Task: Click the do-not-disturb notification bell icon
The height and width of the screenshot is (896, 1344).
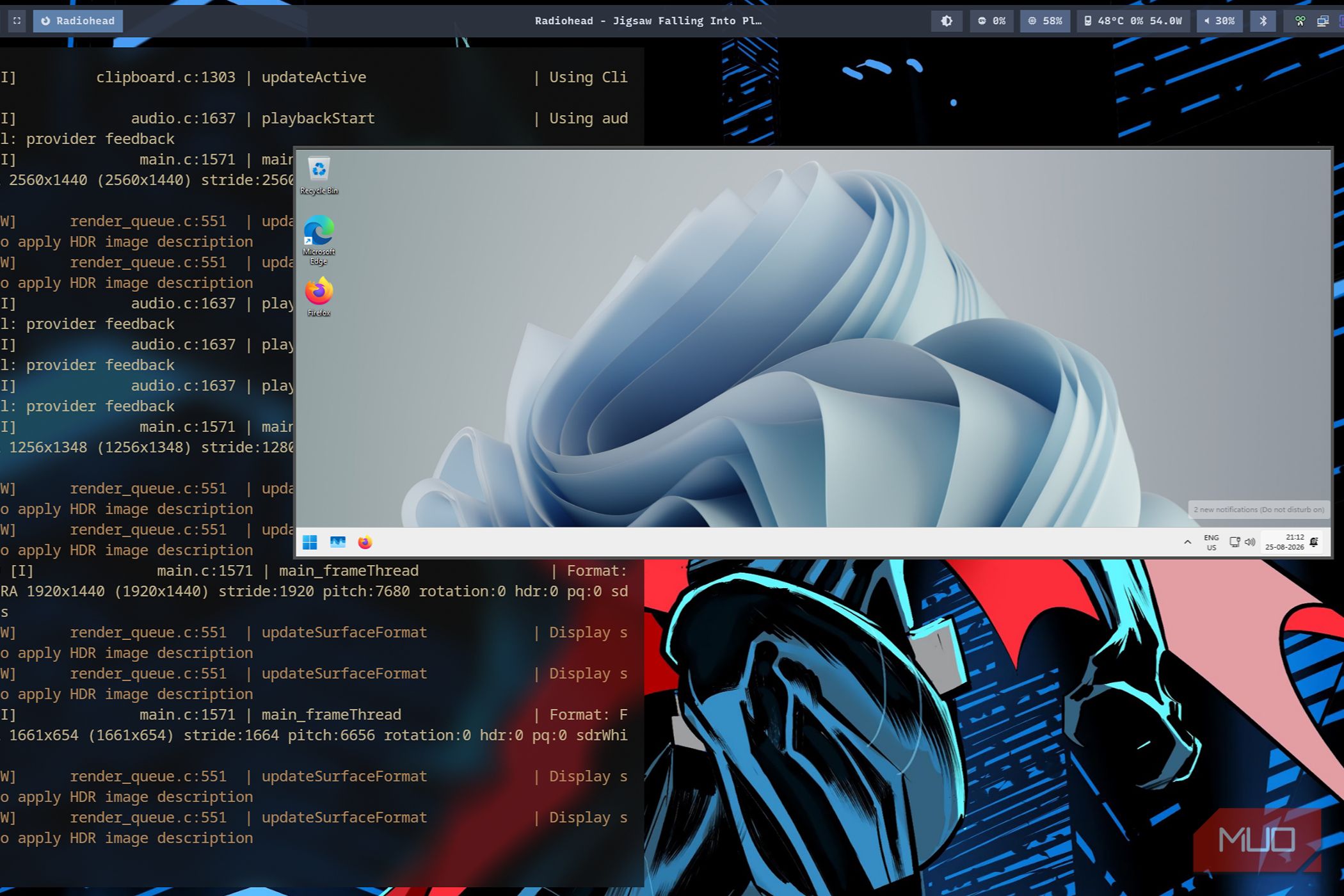Action: click(1314, 542)
